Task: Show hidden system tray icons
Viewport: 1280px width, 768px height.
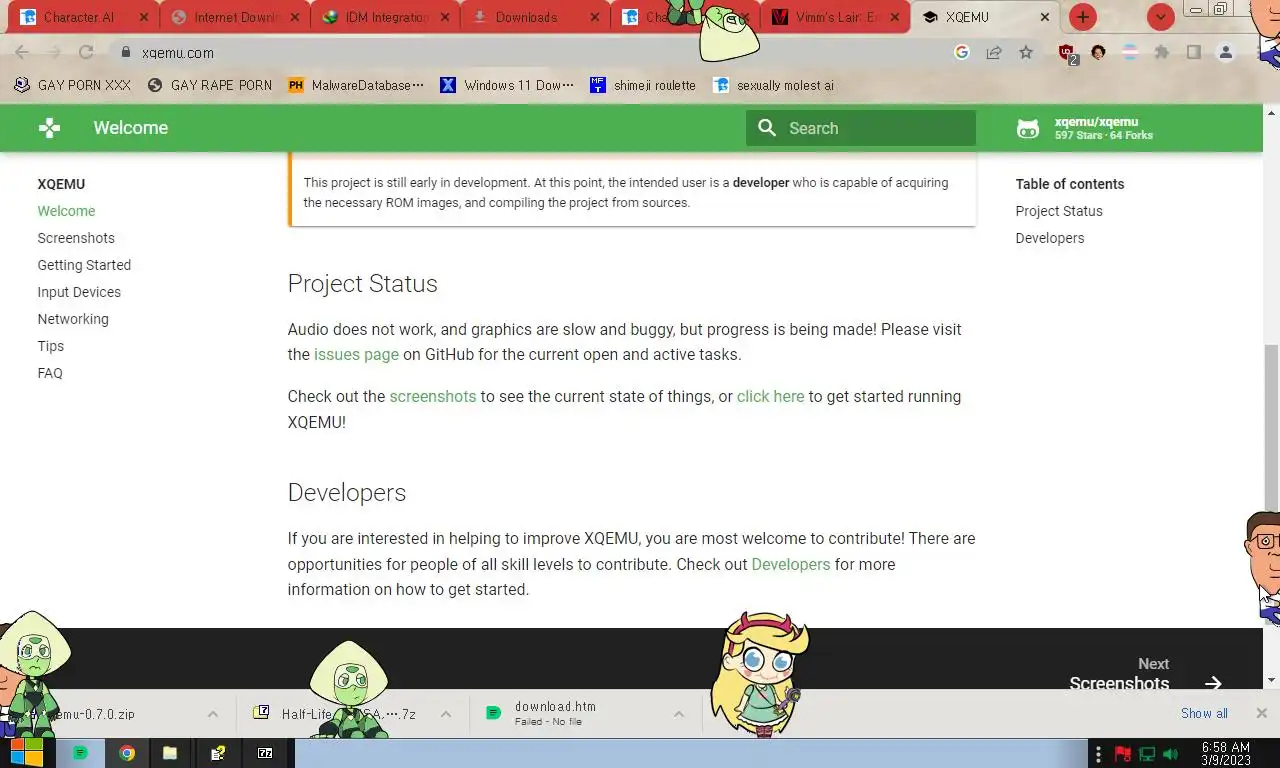Action: 1098,753
